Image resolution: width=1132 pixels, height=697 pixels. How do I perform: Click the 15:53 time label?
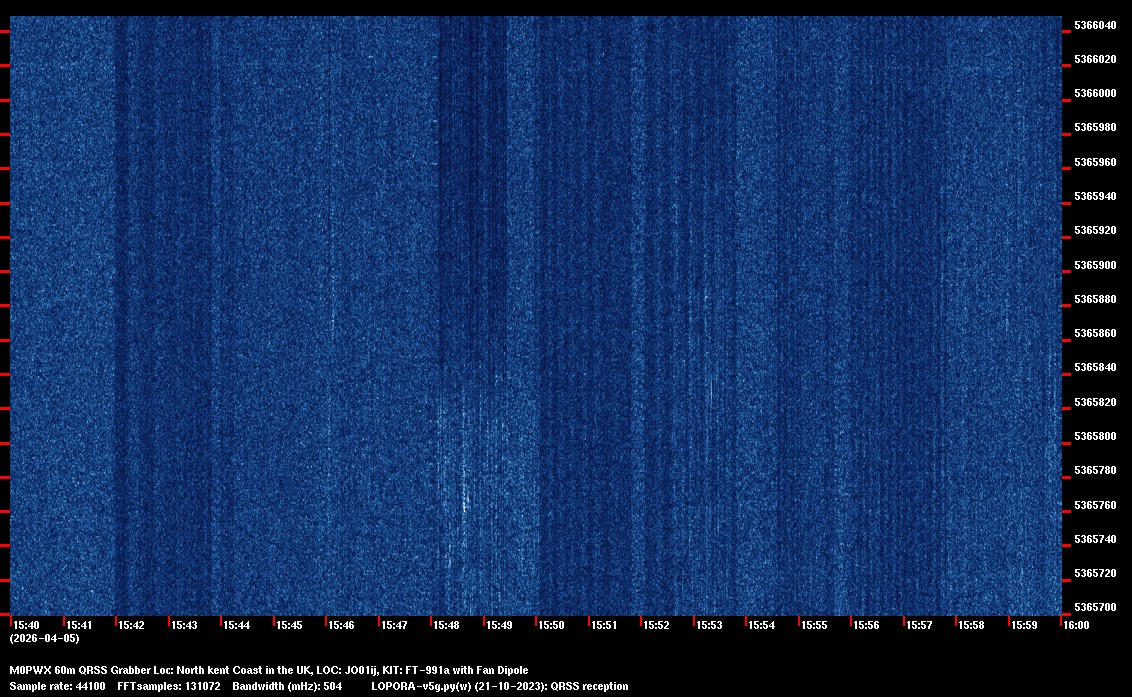coord(709,625)
